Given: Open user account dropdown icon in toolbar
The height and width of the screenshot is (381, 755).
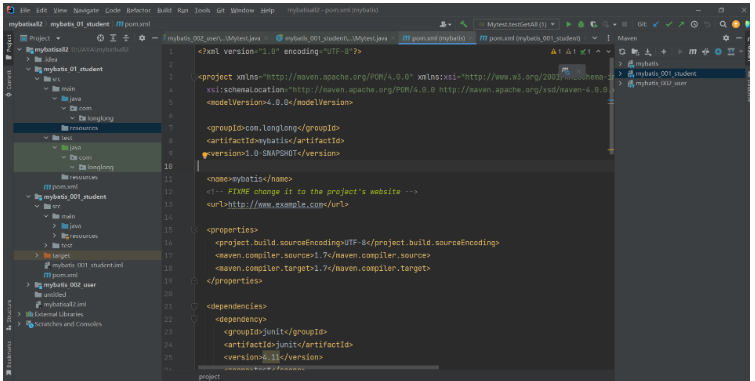Looking at the screenshot, I should coord(445,24).
